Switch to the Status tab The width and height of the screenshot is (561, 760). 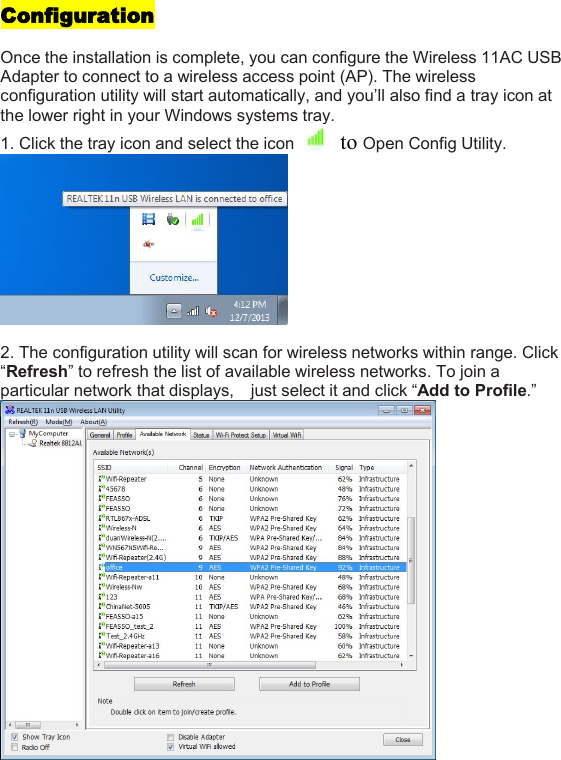pos(201,435)
